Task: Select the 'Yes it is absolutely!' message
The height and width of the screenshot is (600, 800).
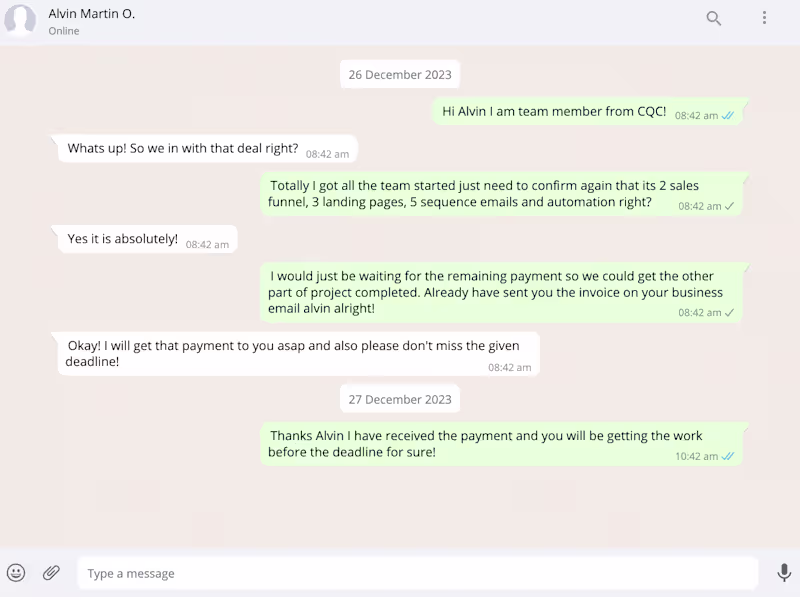Action: 123,239
